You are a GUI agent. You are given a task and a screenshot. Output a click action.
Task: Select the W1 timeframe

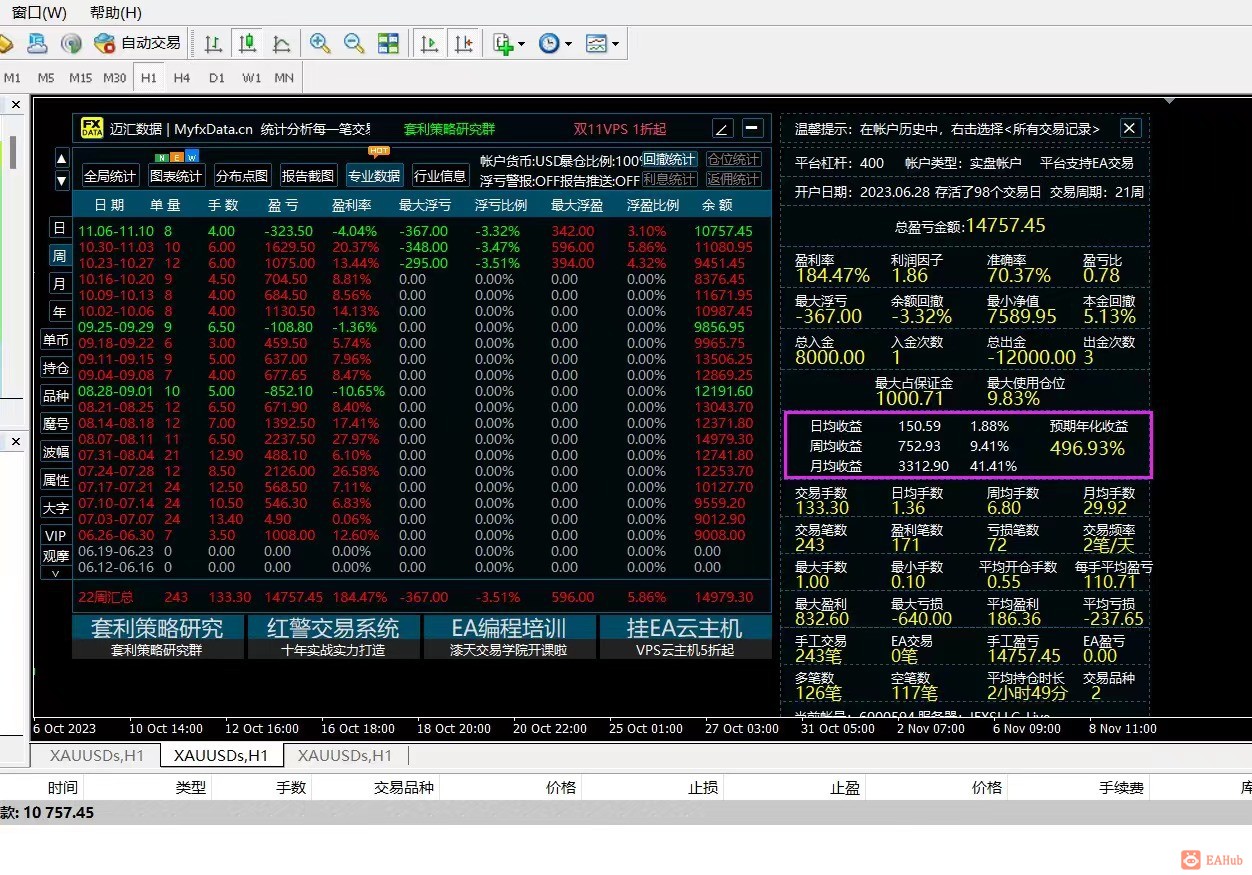251,77
